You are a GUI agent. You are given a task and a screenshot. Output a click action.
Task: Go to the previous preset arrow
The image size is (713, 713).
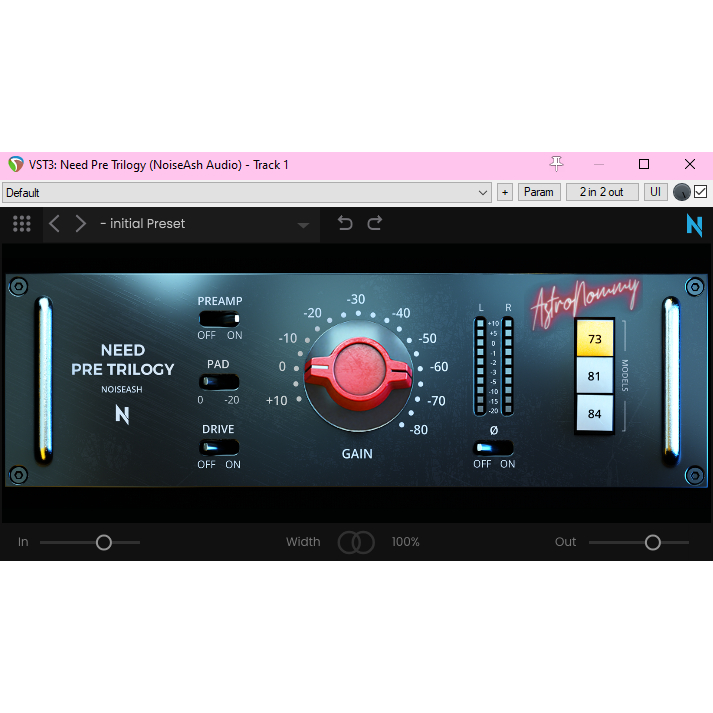click(x=55, y=224)
